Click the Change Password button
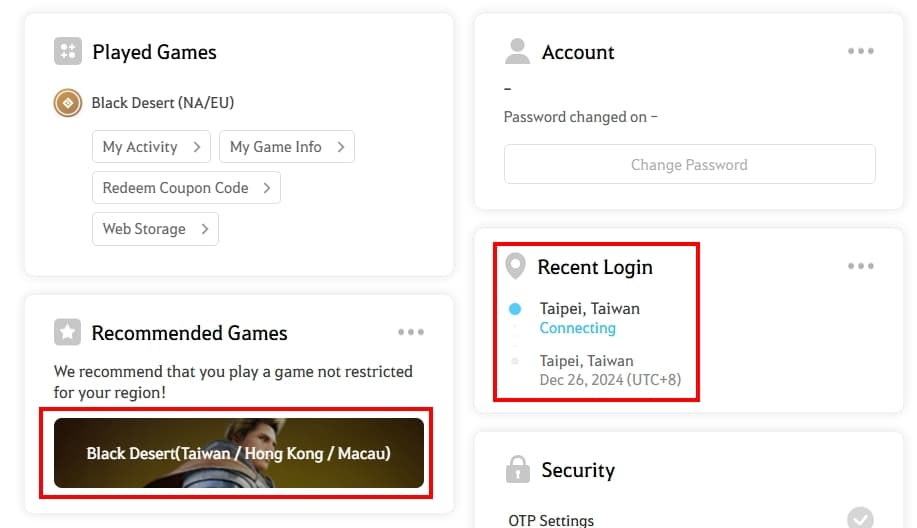The width and height of the screenshot is (917, 528). (690, 164)
